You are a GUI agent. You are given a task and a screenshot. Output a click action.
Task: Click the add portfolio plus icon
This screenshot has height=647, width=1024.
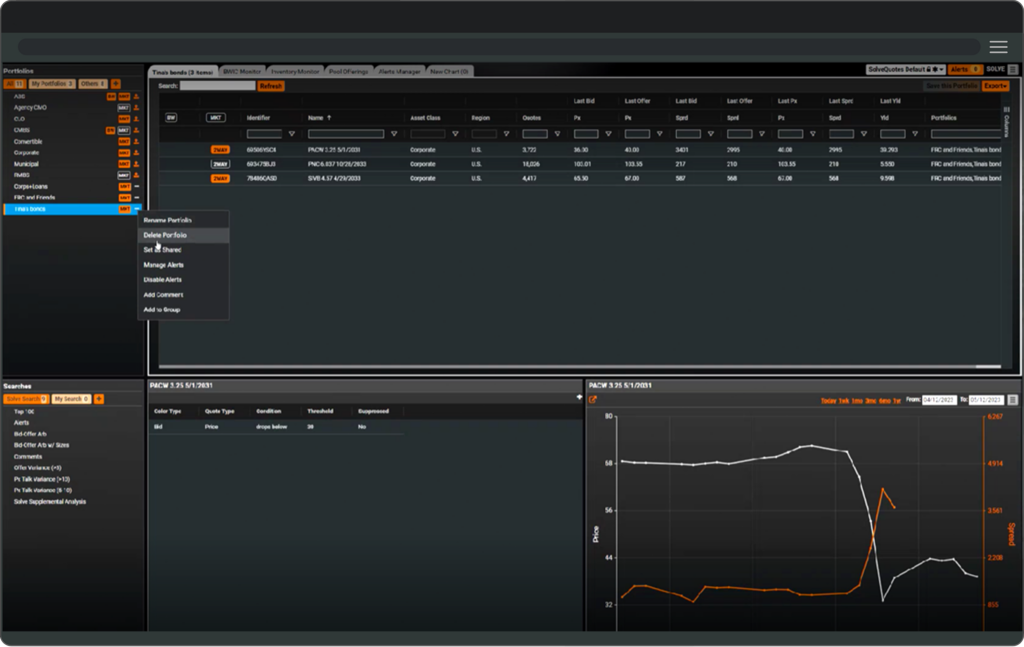pos(116,84)
